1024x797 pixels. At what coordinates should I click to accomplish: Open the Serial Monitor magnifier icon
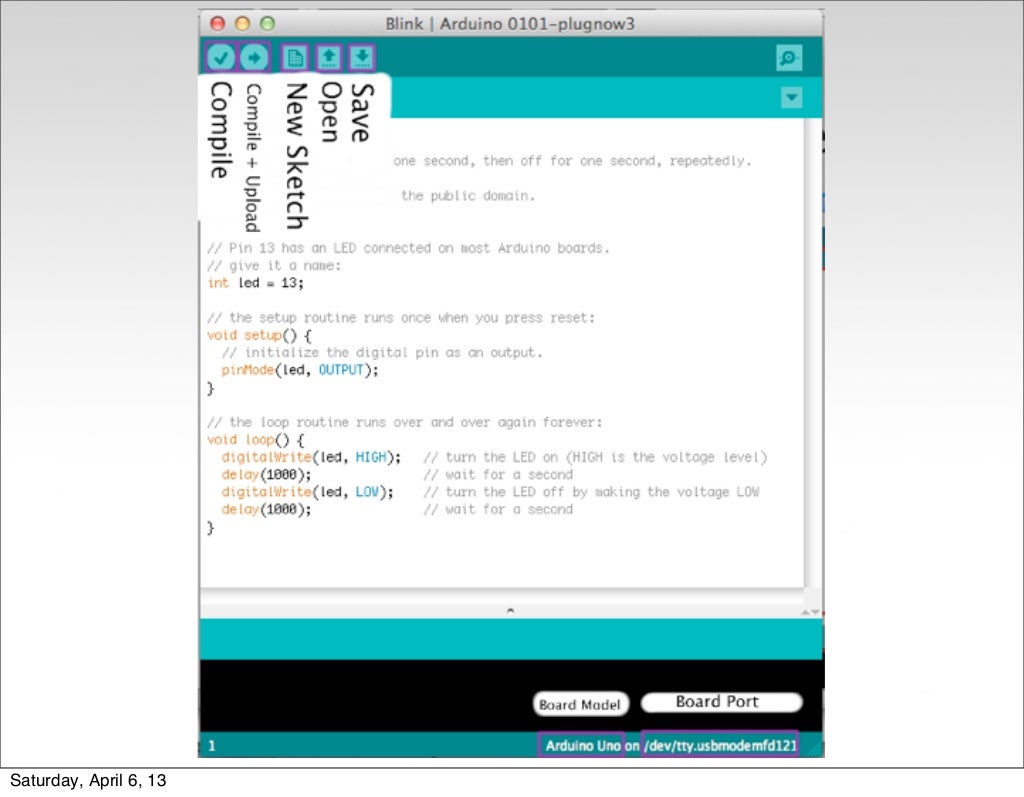789,57
